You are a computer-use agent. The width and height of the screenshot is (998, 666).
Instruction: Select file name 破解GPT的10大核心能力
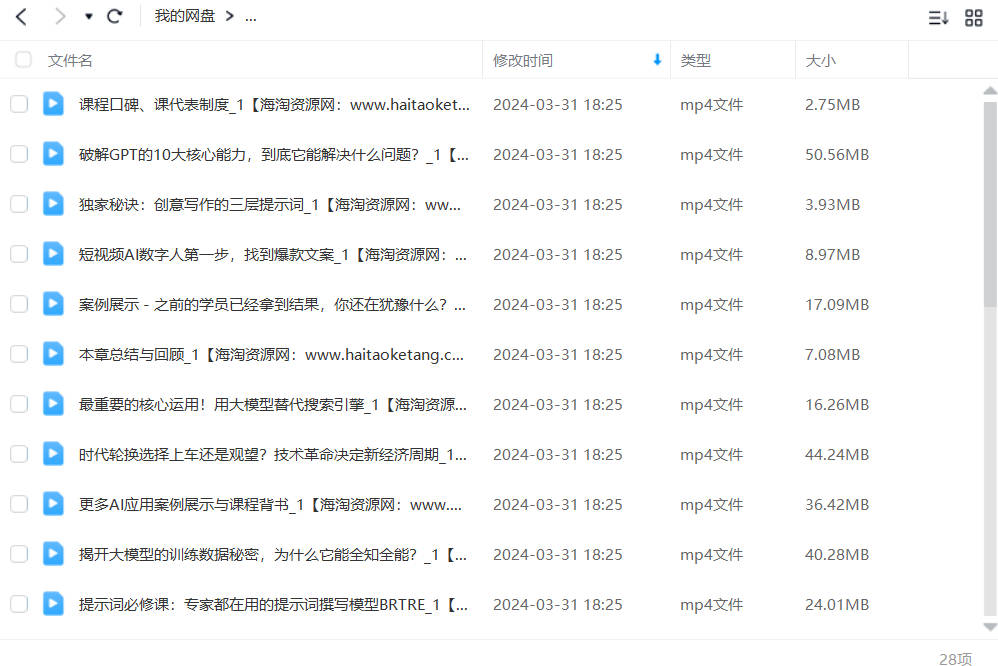[x=274, y=155]
